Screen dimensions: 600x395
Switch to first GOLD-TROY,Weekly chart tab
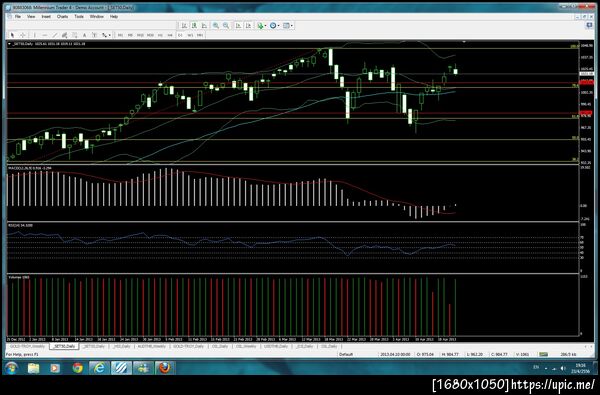tap(27, 346)
